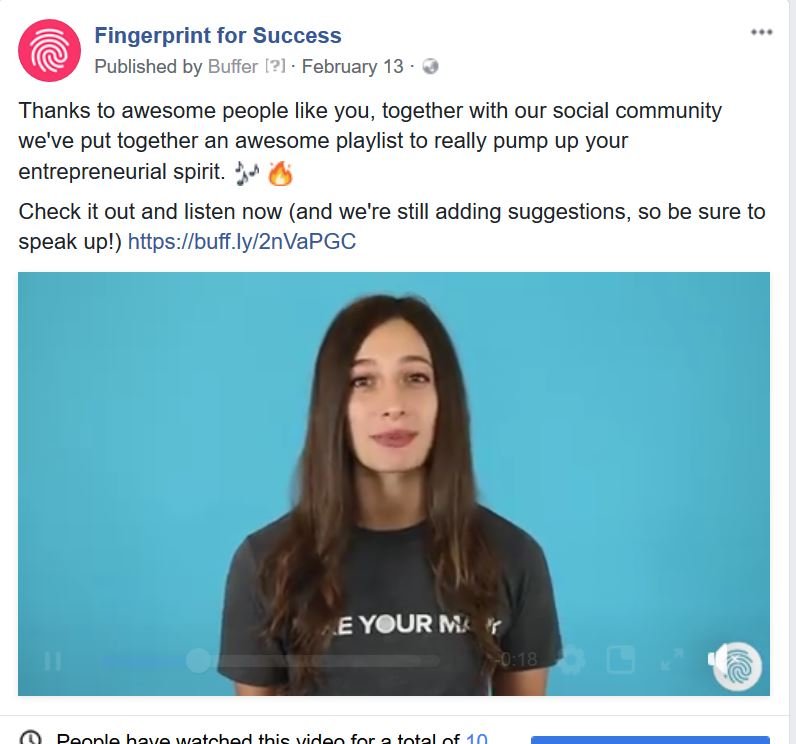Toggle the video mute speaker icon
The height and width of the screenshot is (744, 796).
717,659
